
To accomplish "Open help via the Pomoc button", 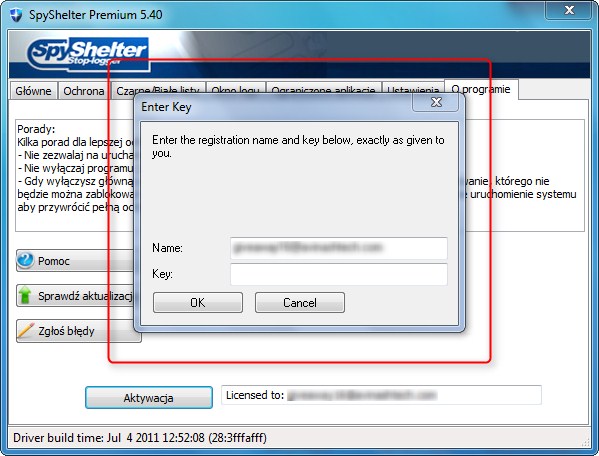I will tap(75, 260).
